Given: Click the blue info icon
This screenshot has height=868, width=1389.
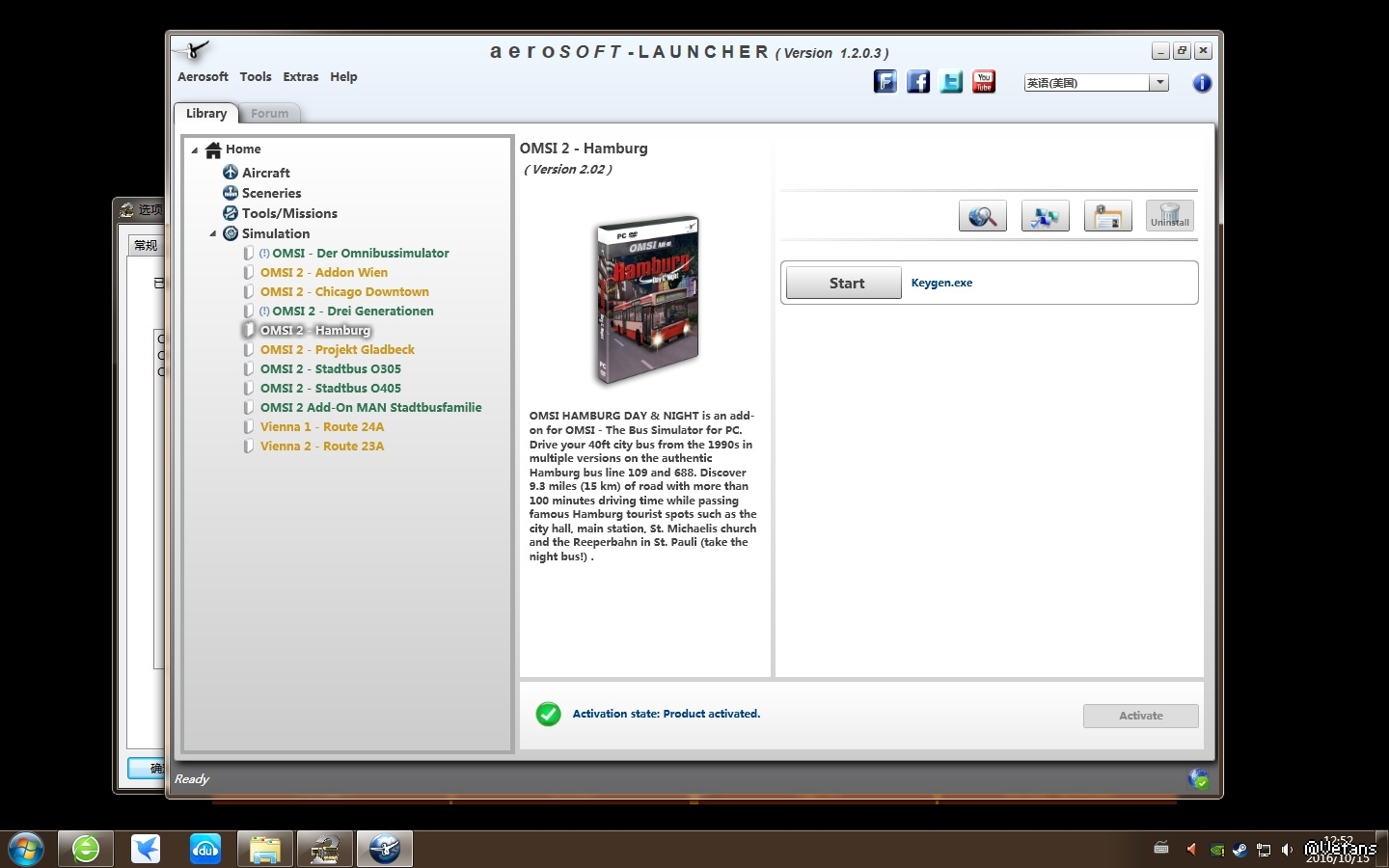Looking at the screenshot, I should (x=1202, y=83).
